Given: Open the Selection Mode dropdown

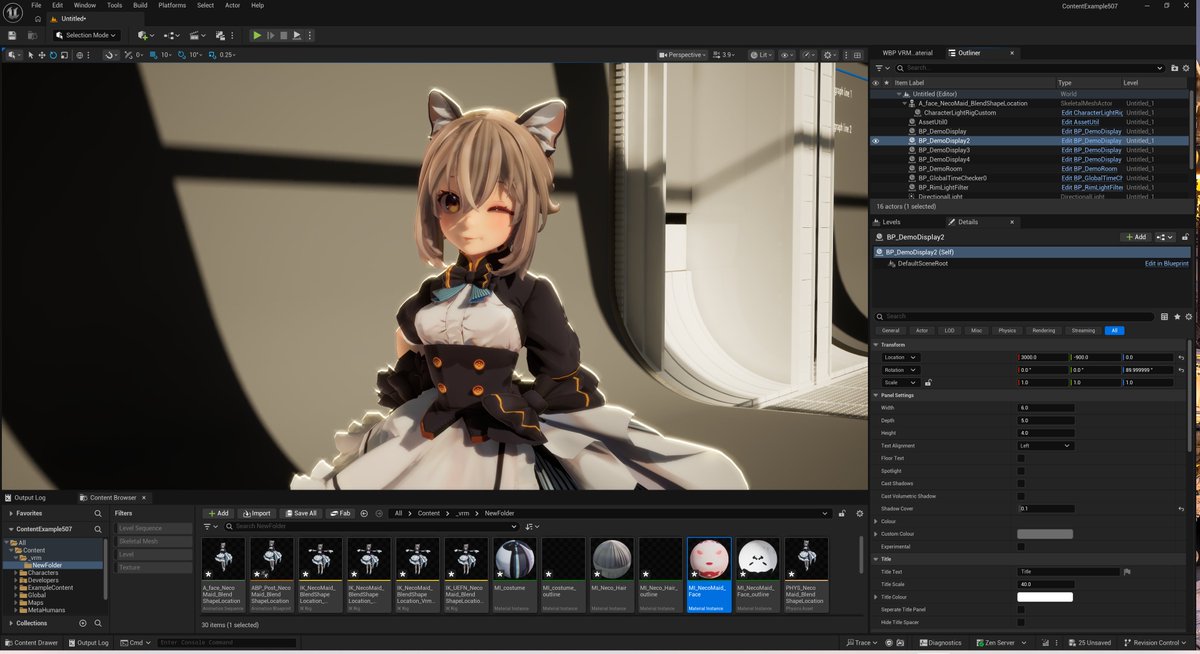Looking at the screenshot, I should (86, 35).
